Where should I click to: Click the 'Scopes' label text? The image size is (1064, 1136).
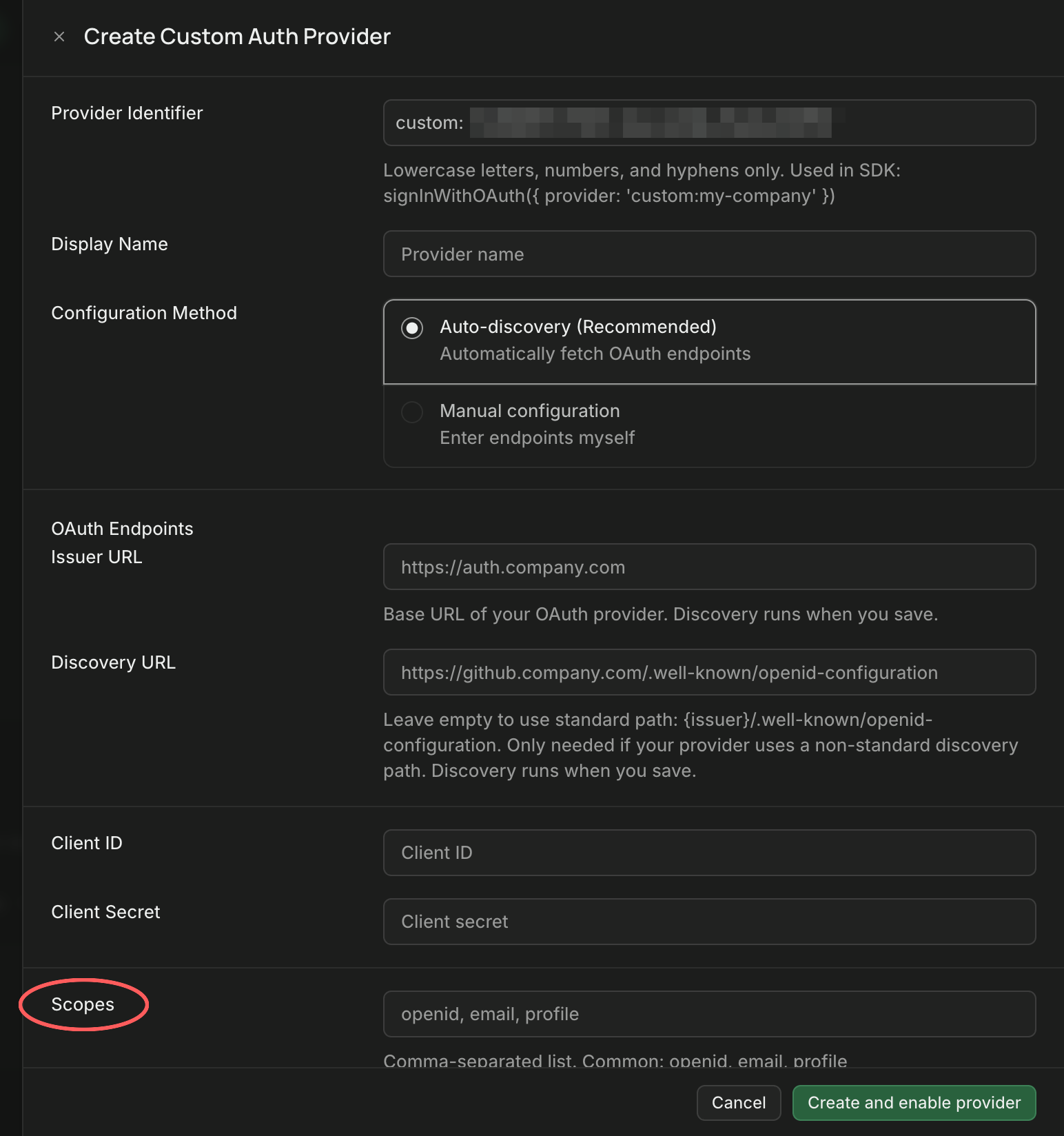[x=83, y=1005]
